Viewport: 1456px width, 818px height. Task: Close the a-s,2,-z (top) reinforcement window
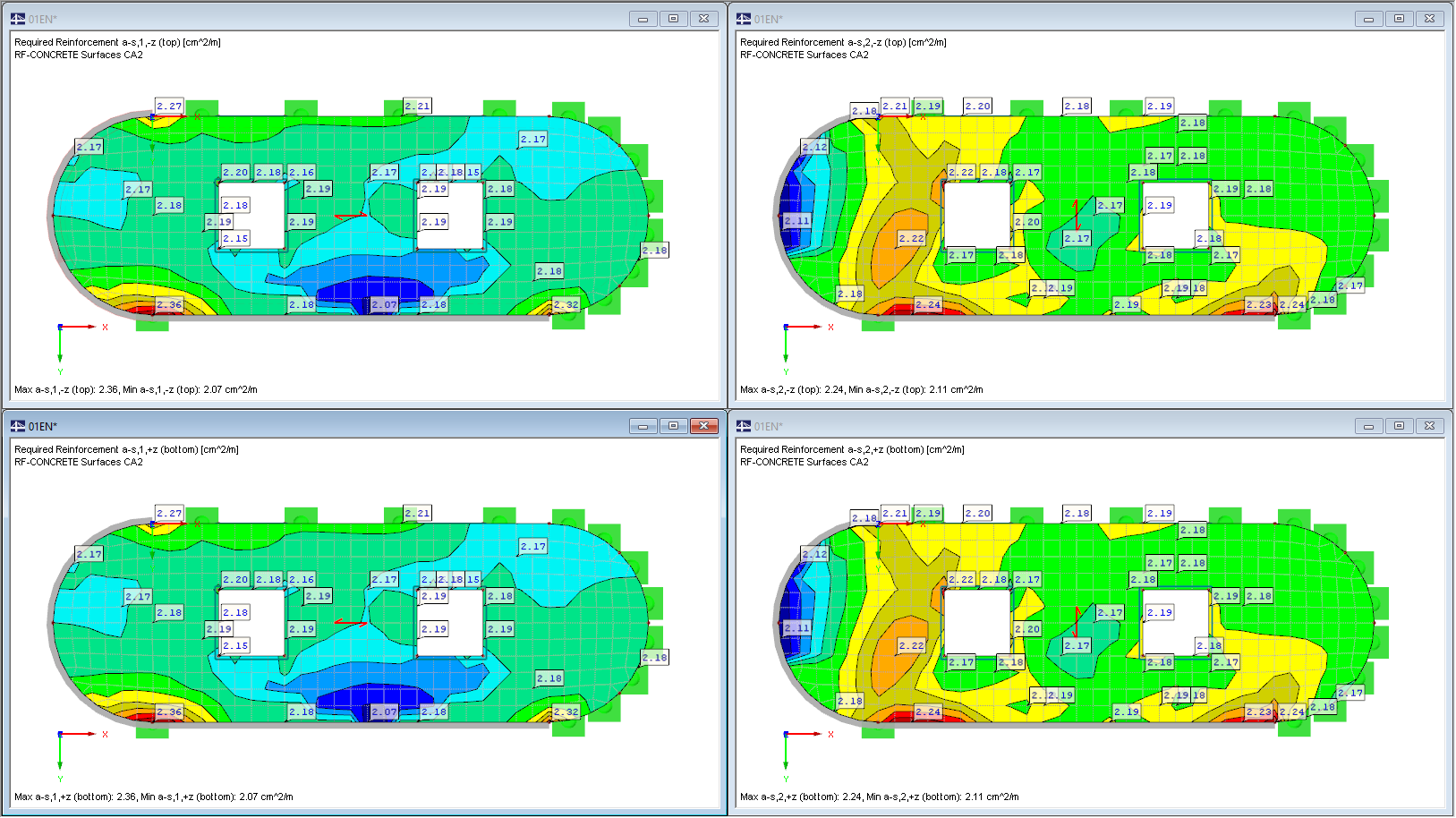pos(1430,19)
